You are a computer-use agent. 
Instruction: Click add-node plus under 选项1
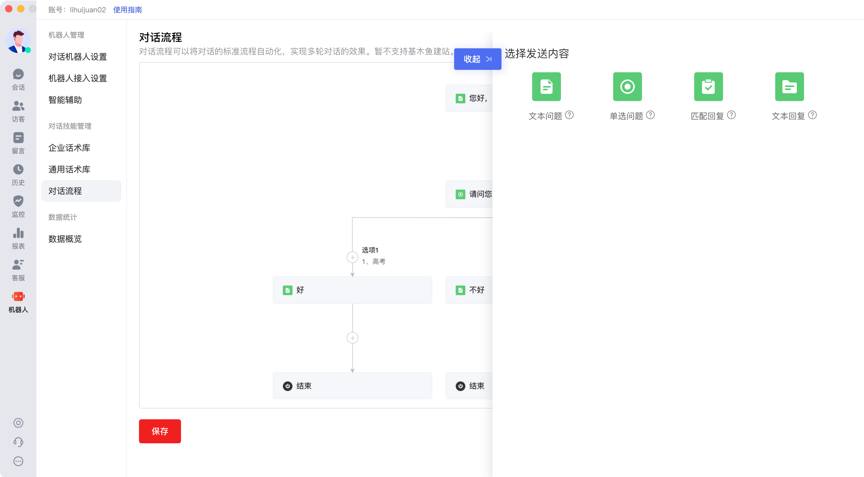click(352, 257)
